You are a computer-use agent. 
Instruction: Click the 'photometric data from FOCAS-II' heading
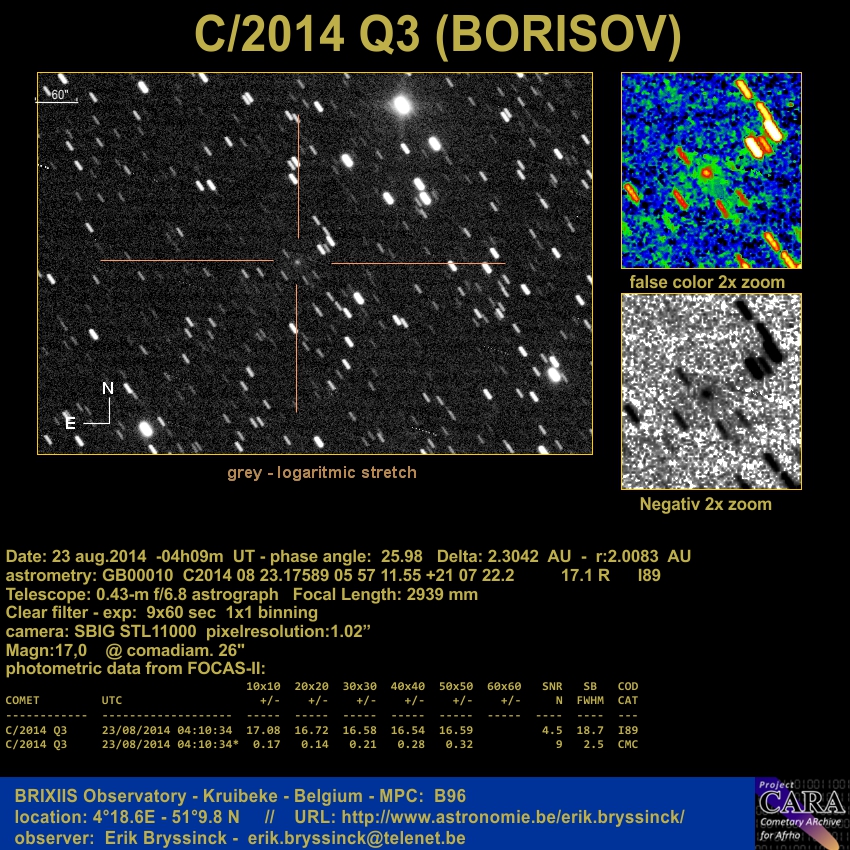135,668
